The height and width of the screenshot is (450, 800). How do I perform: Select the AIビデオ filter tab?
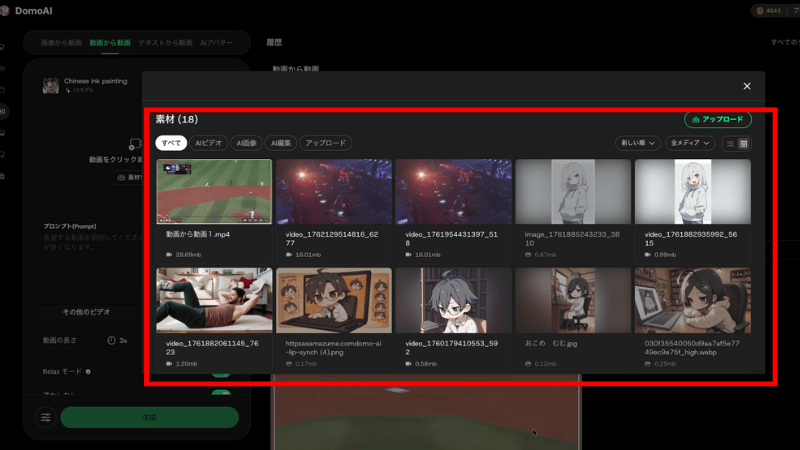click(x=210, y=143)
